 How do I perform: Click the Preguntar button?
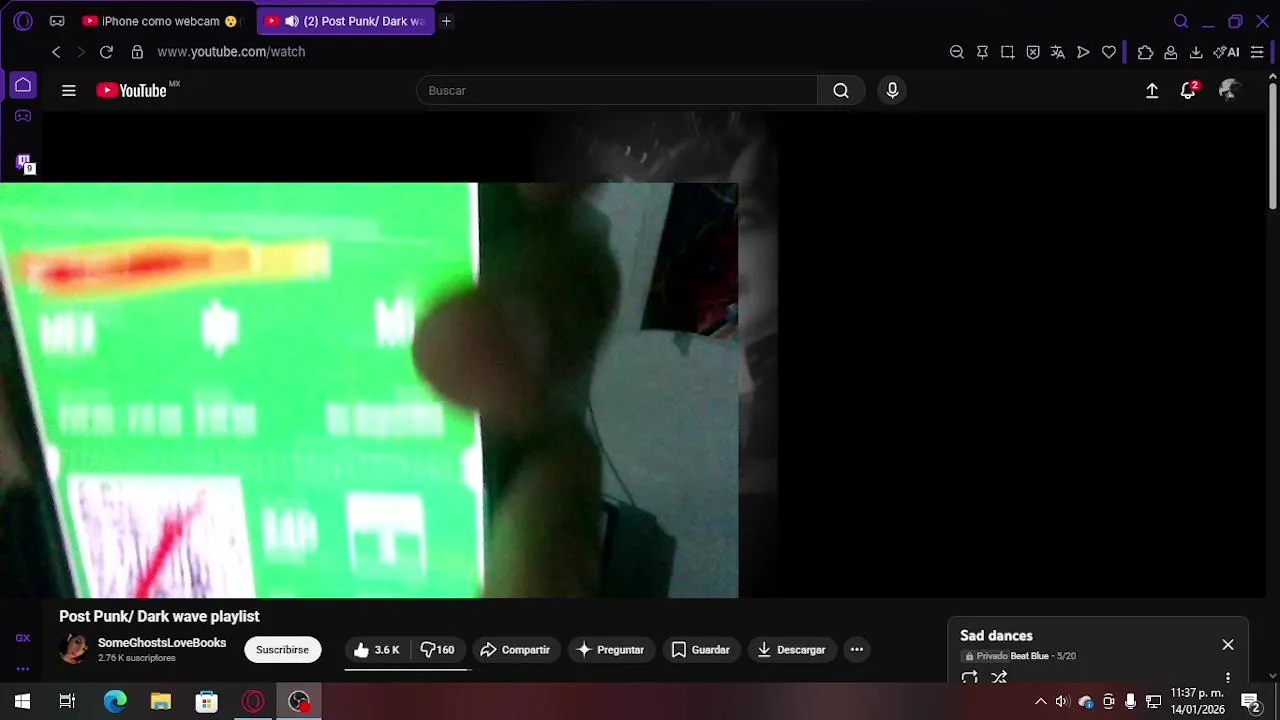click(x=611, y=650)
